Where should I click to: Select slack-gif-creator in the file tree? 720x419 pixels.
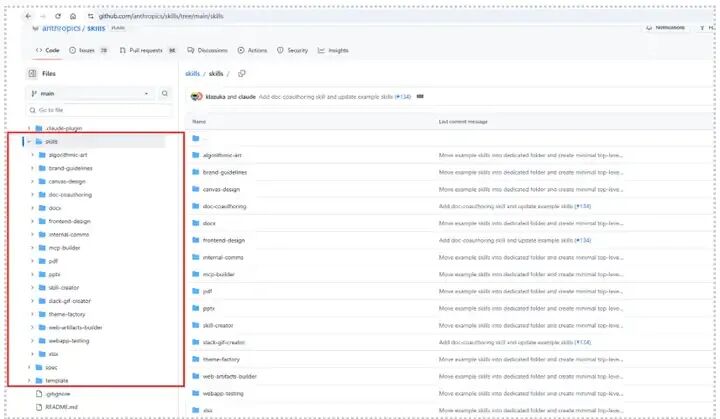(x=70, y=301)
